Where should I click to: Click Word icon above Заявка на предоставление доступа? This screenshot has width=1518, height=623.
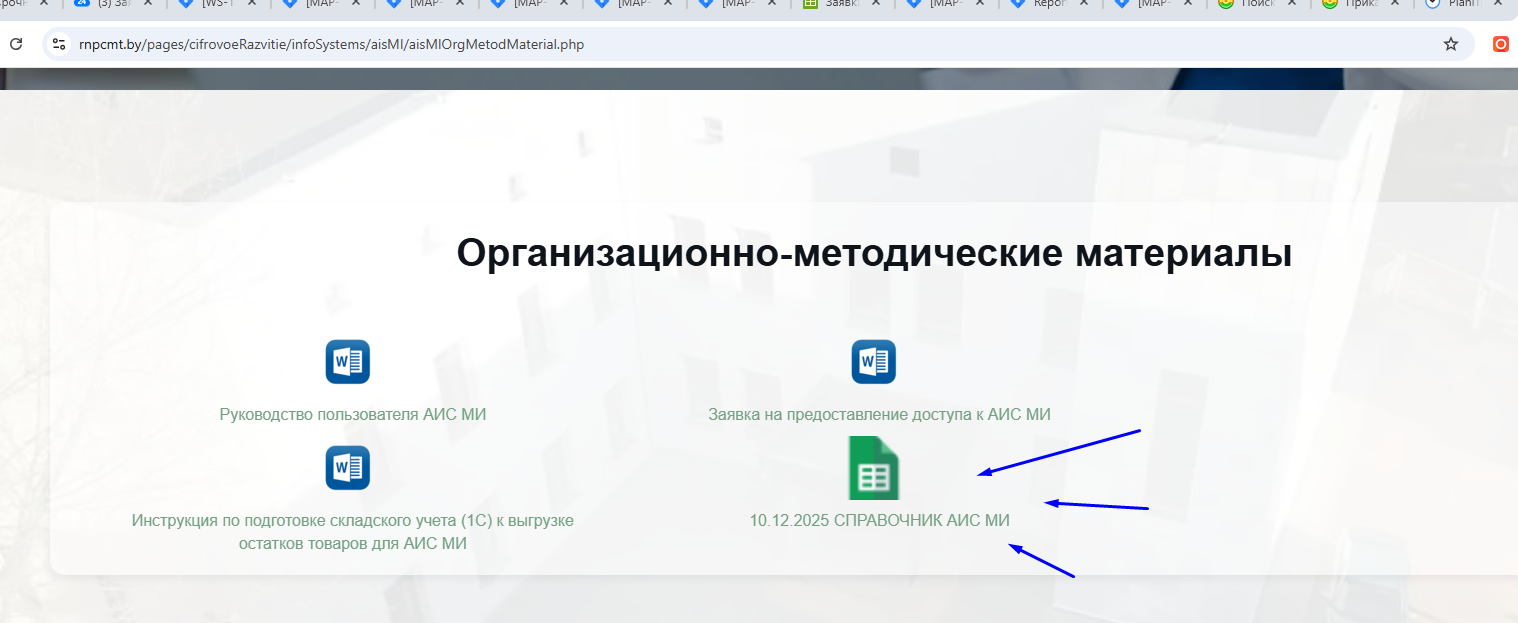click(873, 362)
